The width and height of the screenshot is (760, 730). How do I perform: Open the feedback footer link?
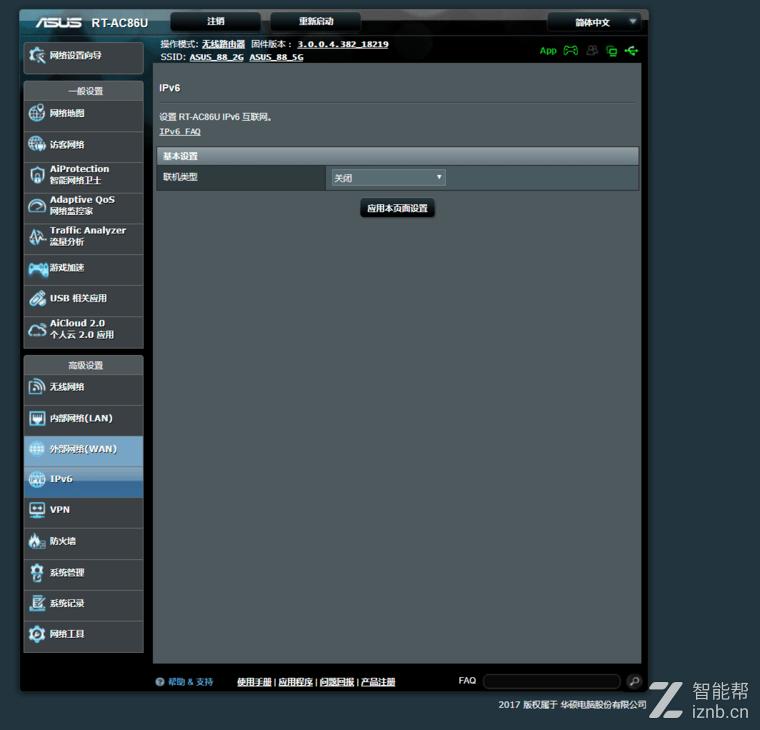pos(337,682)
